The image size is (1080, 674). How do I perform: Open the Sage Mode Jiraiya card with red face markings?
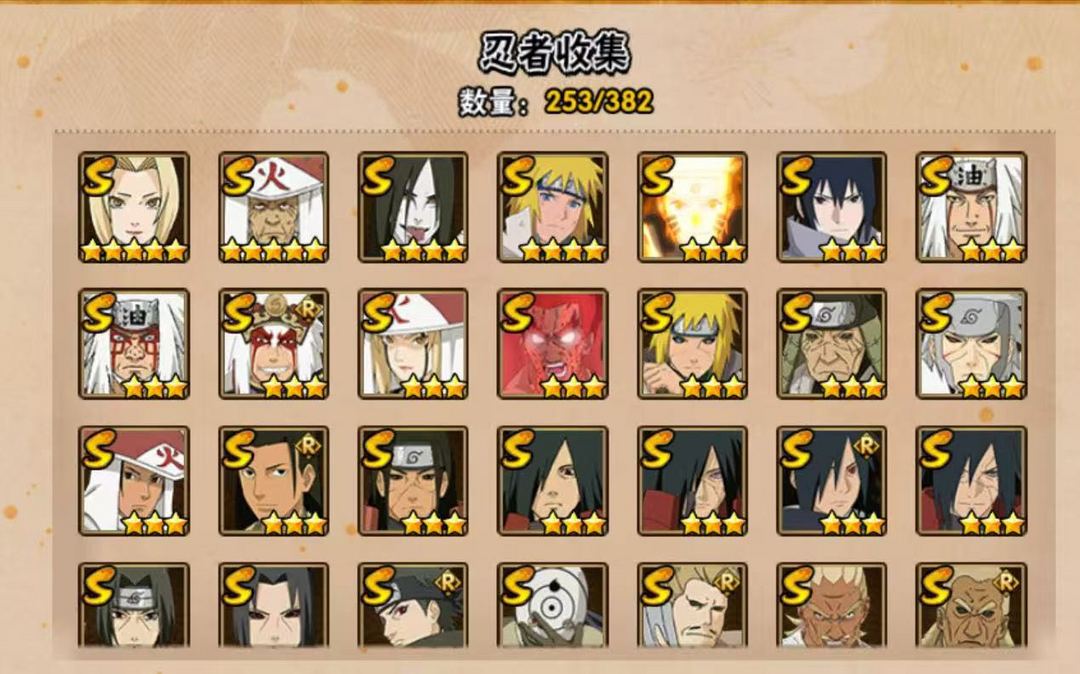pos(134,344)
